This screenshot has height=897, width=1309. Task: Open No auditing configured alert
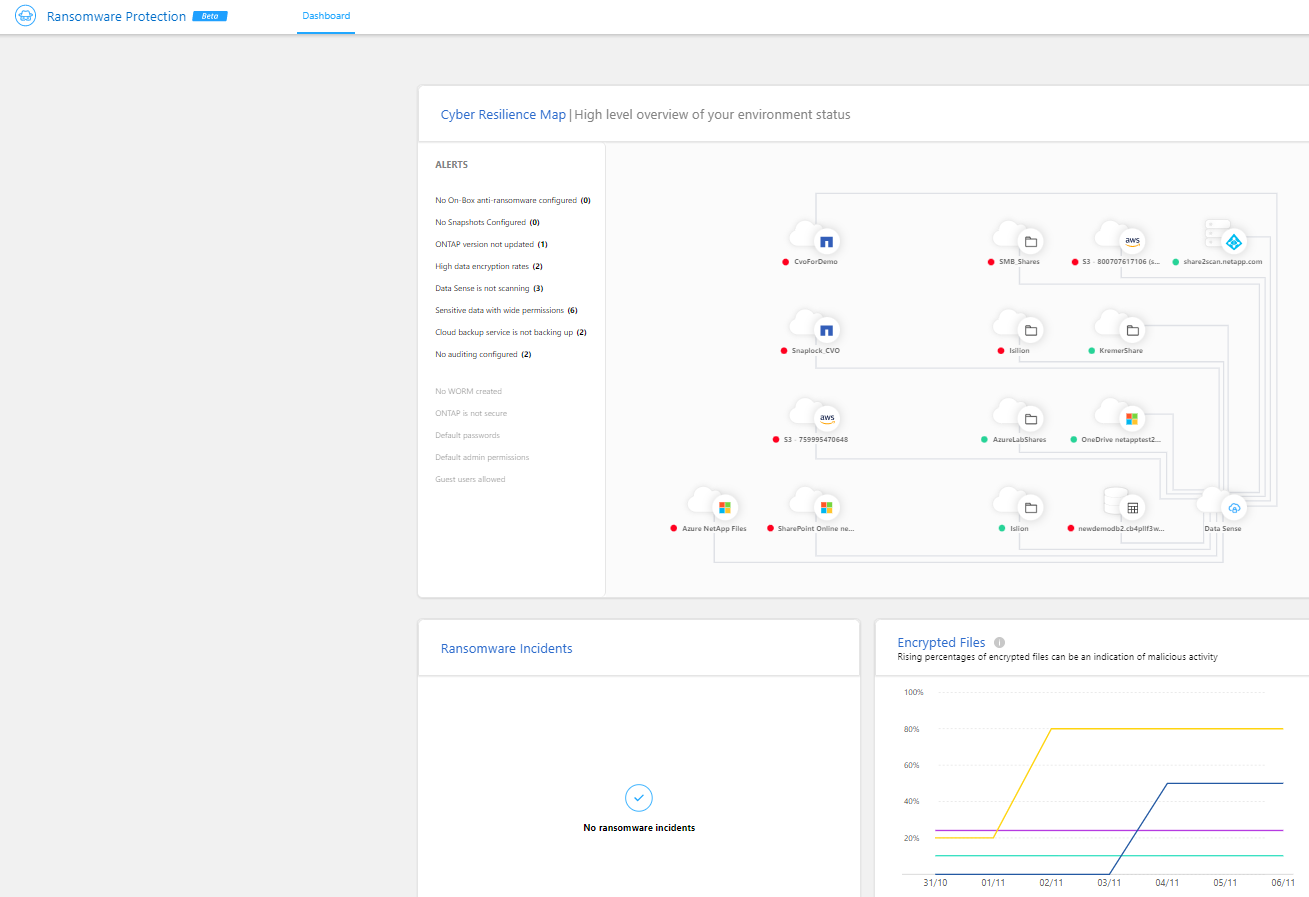[483, 354]
